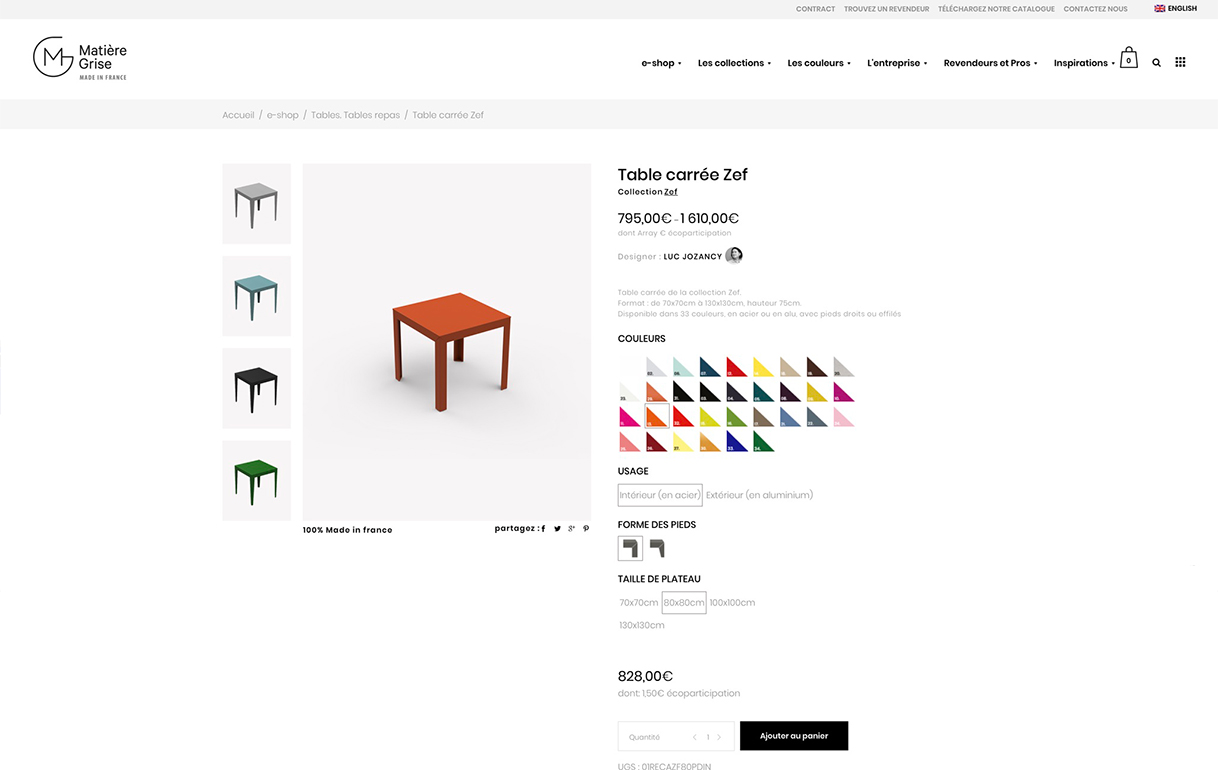Expand the e-shop dropdown menu

661,63
